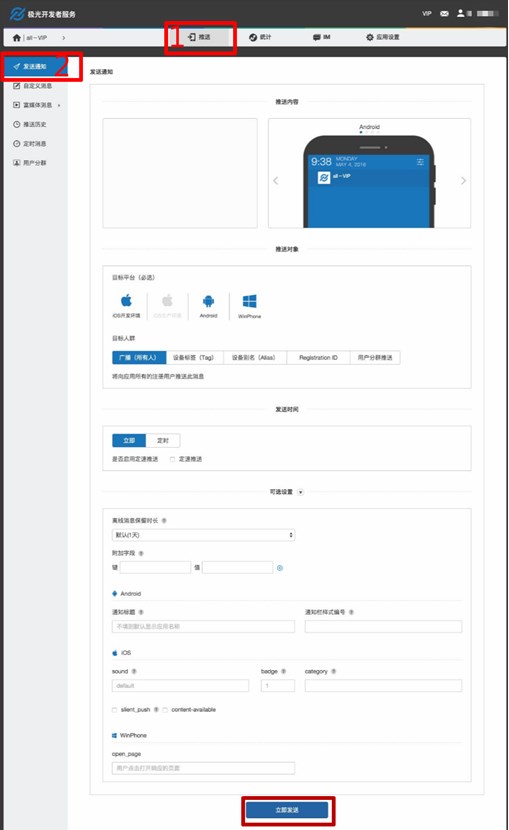The height and width of the screenshot is (830, 509).
Task: Click the plus icon beside extra field value
Action: (280, 568)
